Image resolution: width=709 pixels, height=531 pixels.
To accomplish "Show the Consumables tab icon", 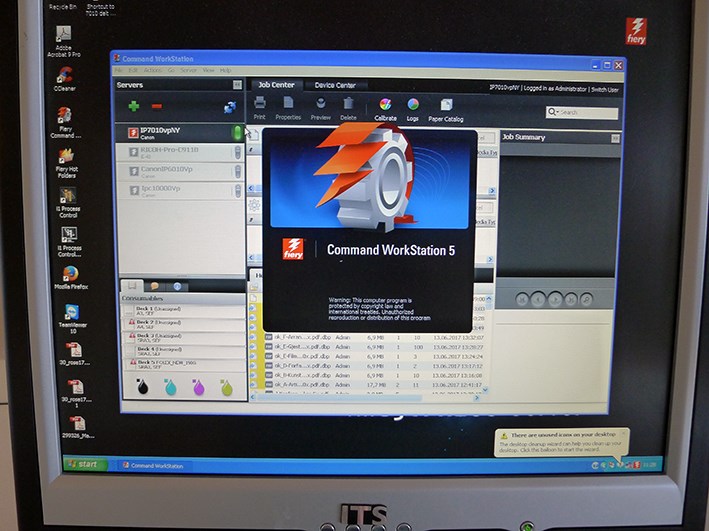I will coord(132,286).
